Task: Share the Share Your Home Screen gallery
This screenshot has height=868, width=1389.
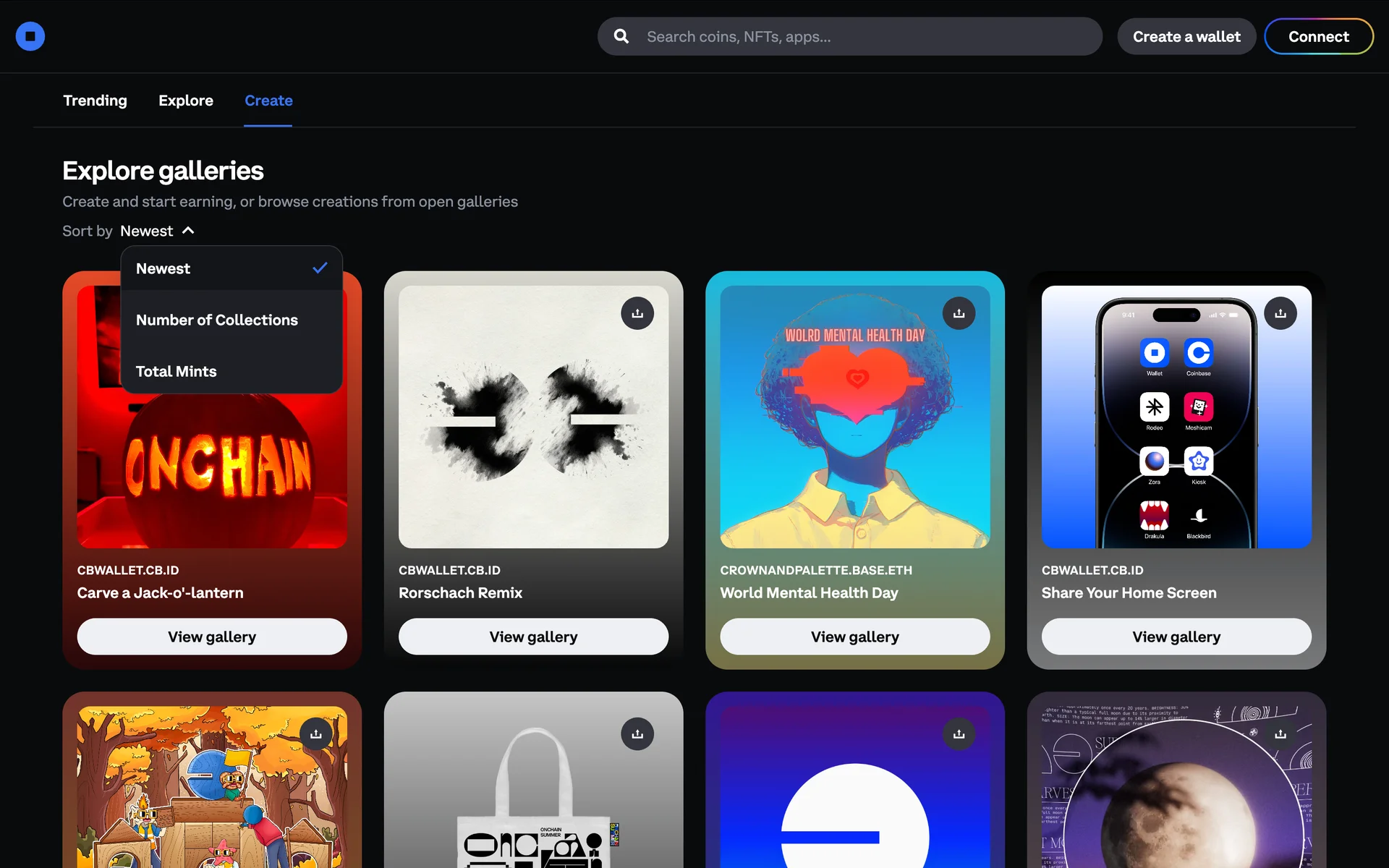Action: [1280, 313]
